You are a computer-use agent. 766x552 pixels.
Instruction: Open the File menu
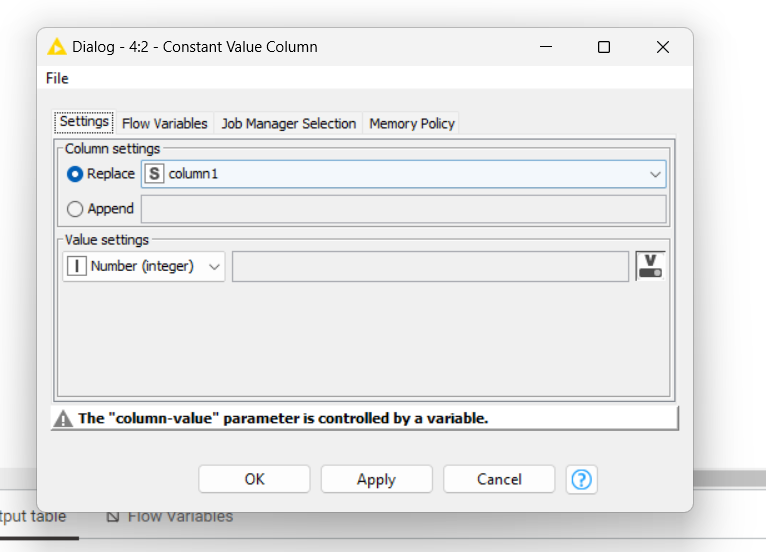(x=57, y=78)
